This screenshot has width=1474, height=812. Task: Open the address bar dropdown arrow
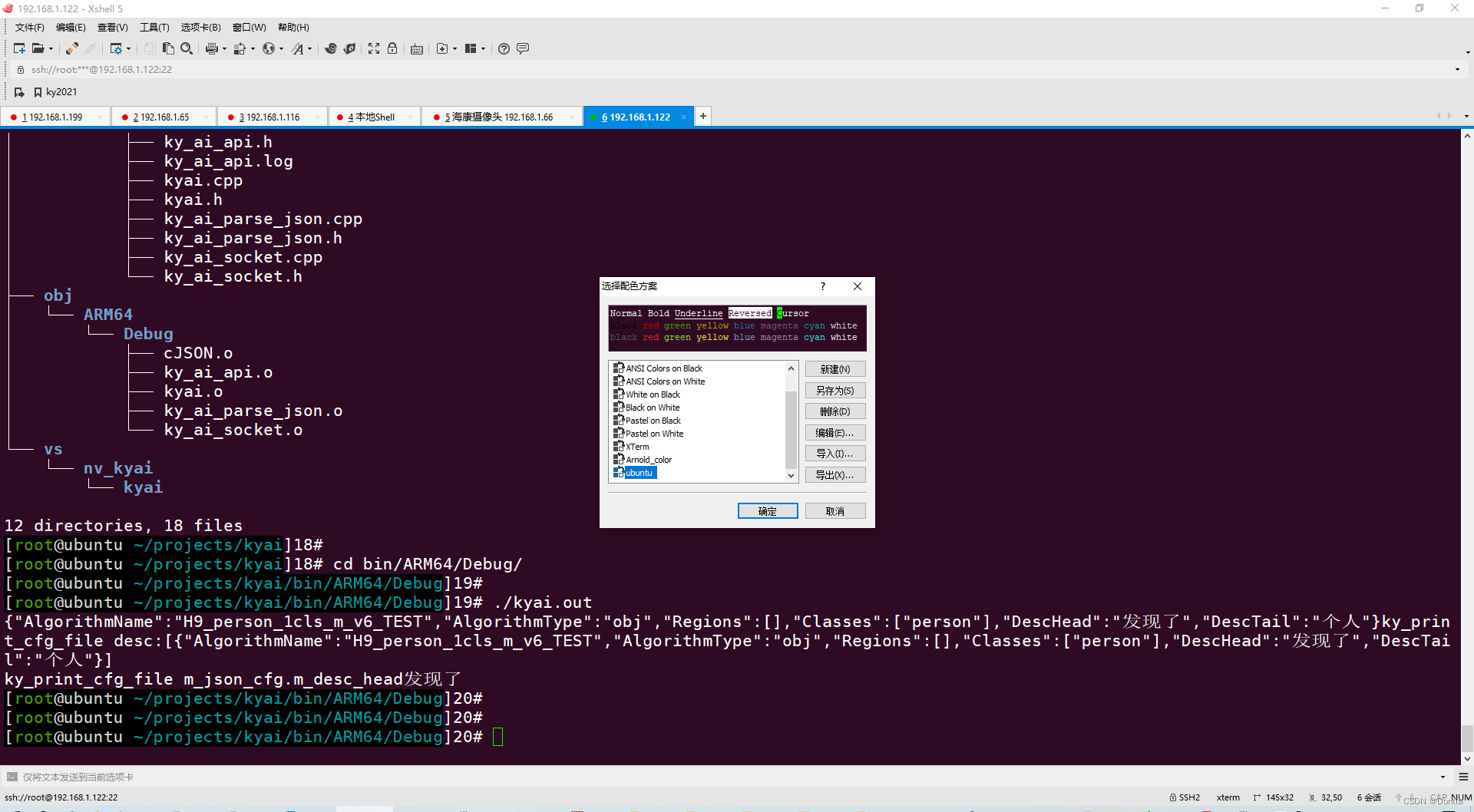(1457, 69)
